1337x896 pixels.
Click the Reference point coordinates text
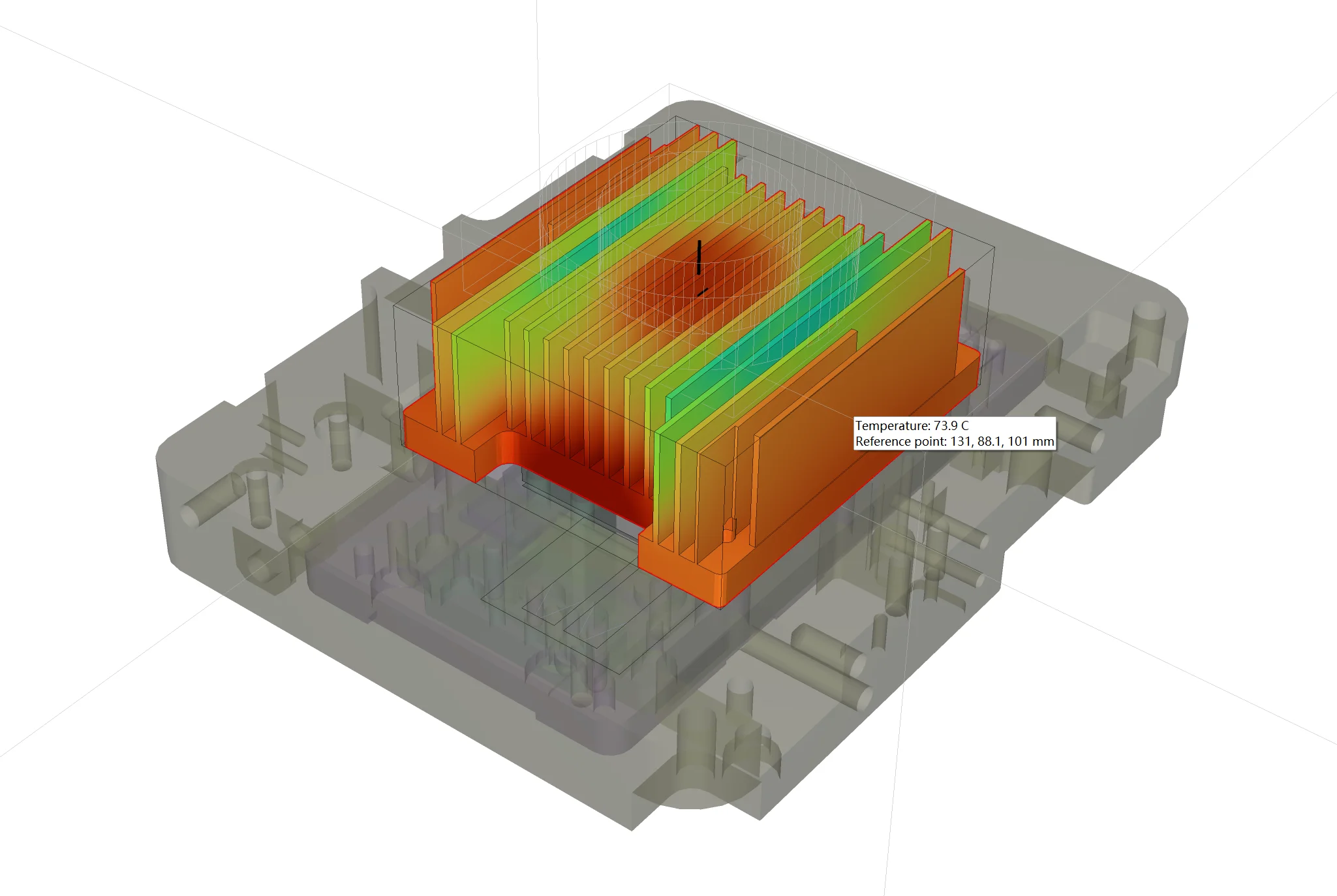[954, 442]
